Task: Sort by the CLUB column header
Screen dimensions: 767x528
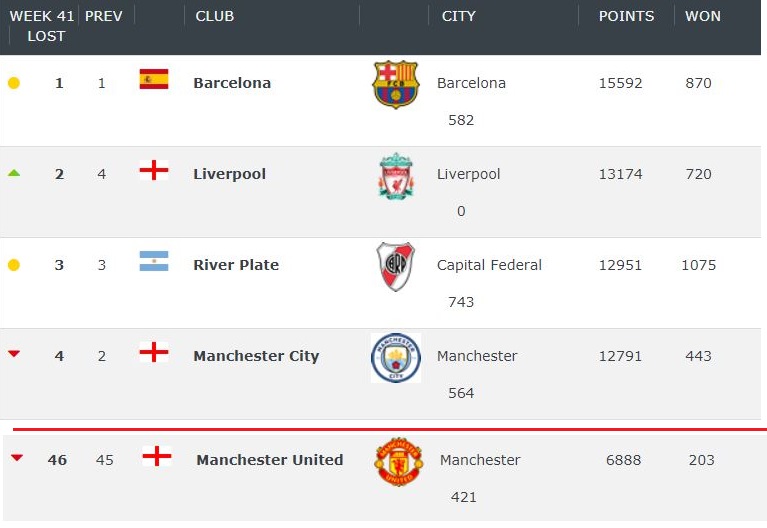Action: pyautogui.click(x=215, y=16)
